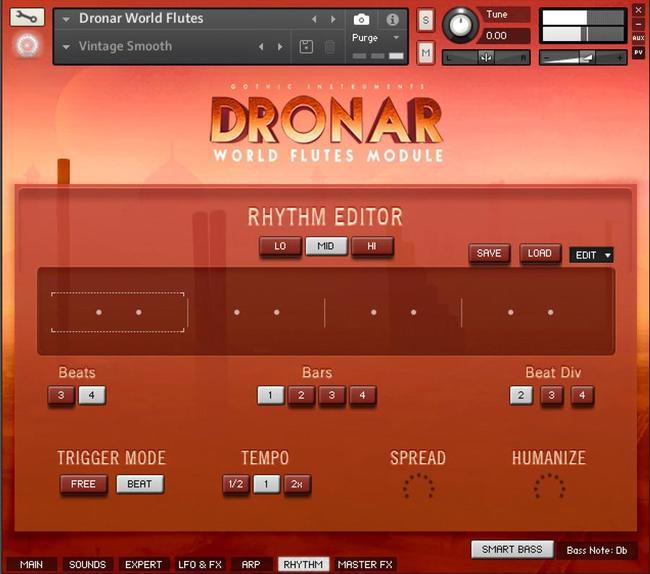This screenshot has width=650, height=574.
Task: Go to the previous instrument
Action: [314, 19]
